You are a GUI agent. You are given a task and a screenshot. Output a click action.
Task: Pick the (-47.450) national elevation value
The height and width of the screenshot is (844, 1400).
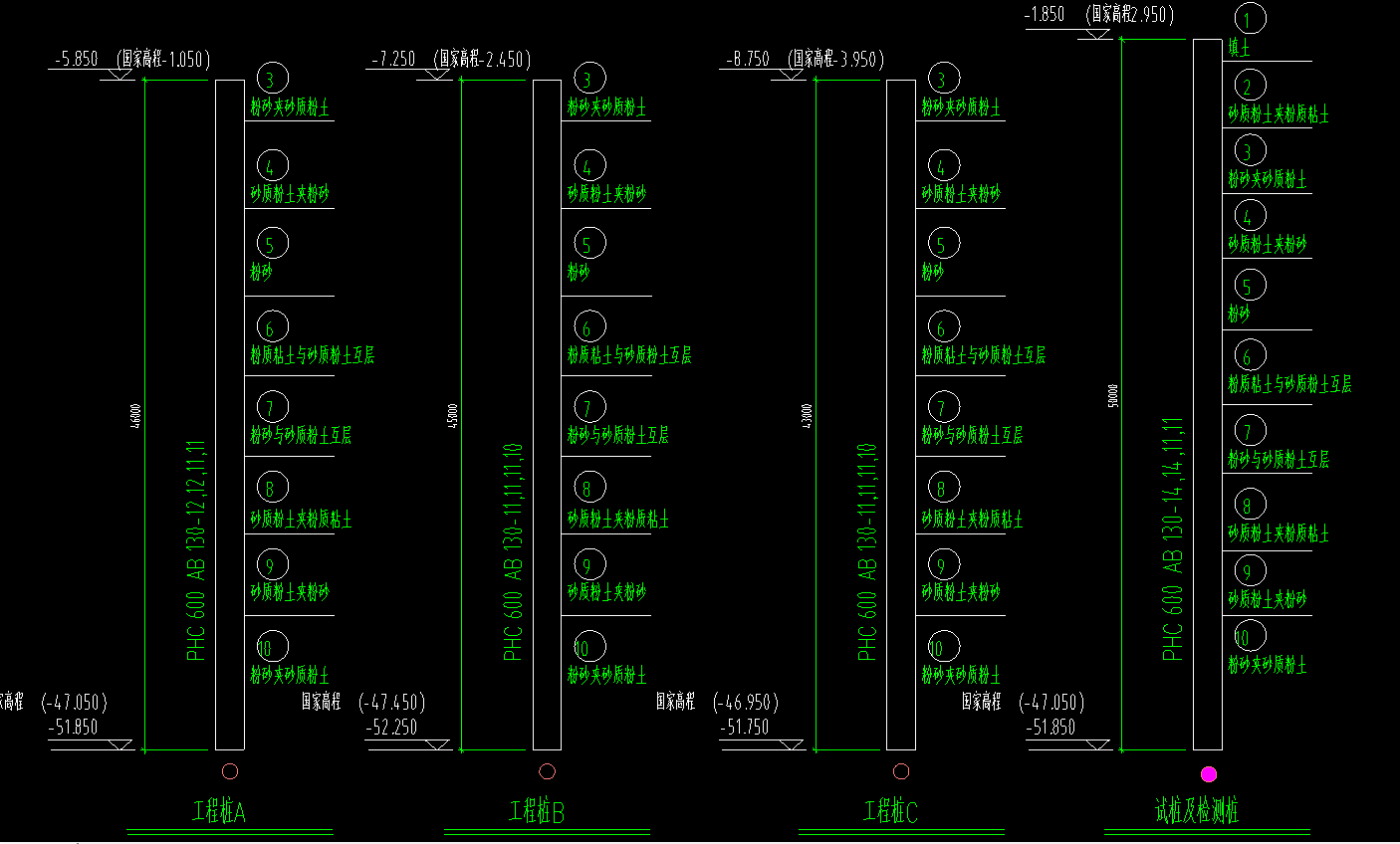(x=392, y=703)
